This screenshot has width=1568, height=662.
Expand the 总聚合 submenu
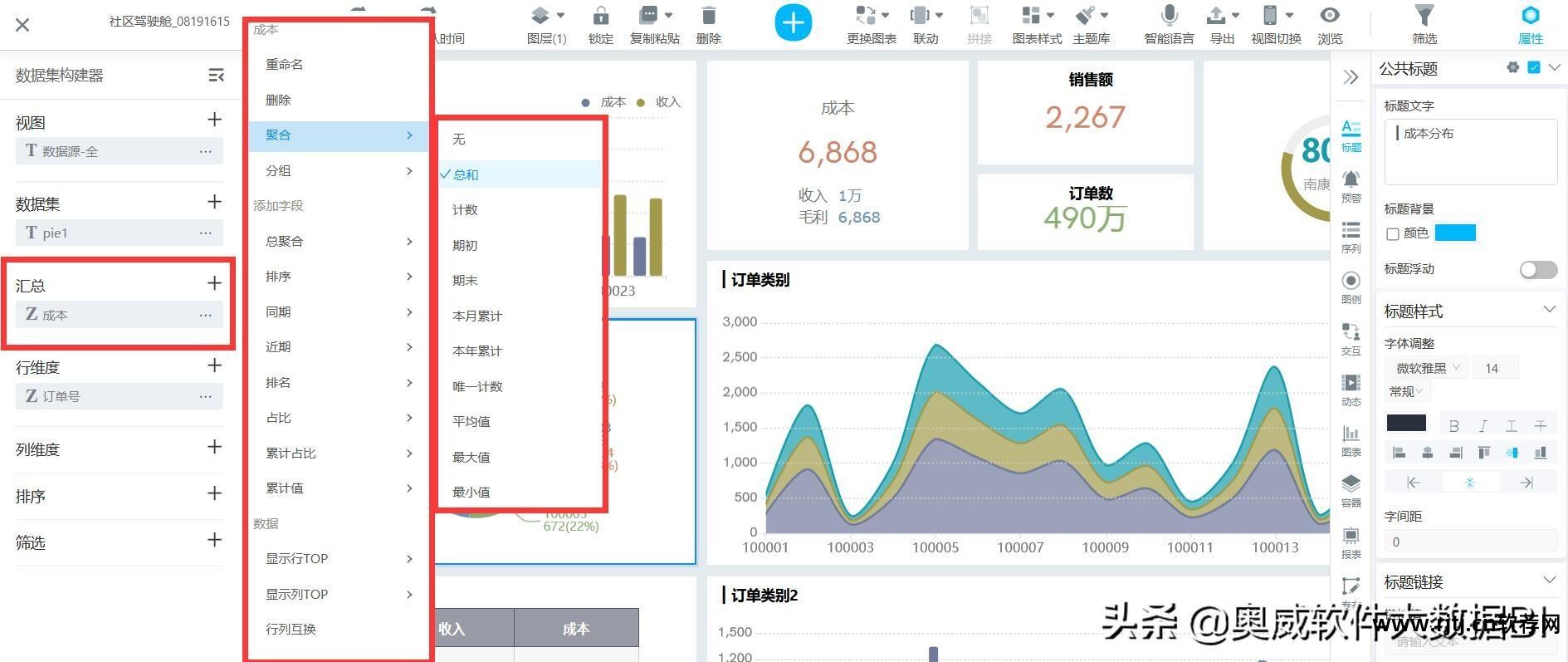click(339, 241)
